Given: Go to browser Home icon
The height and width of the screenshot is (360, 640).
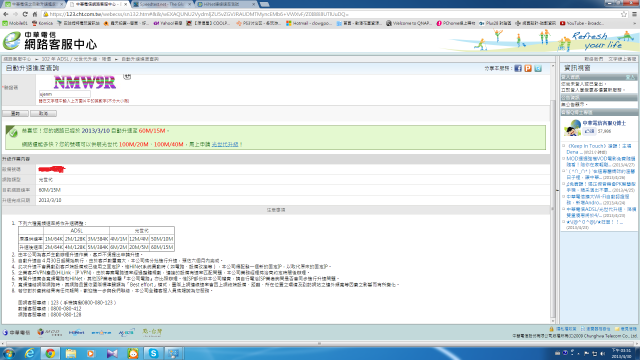Looking at the screenshot, I should point(35,14).
